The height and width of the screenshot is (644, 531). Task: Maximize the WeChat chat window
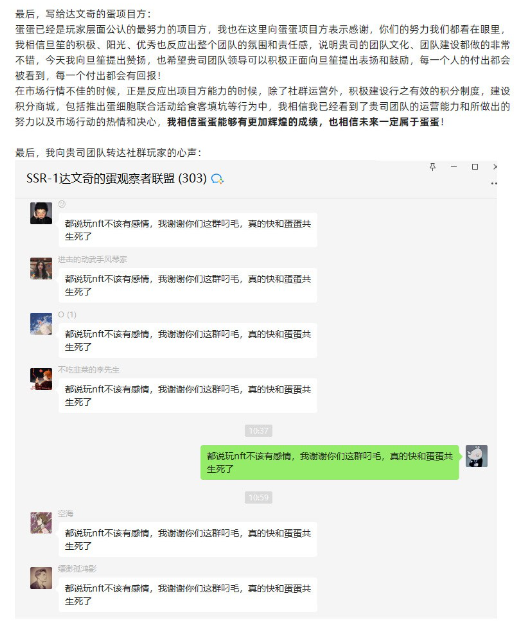point(475,167)
